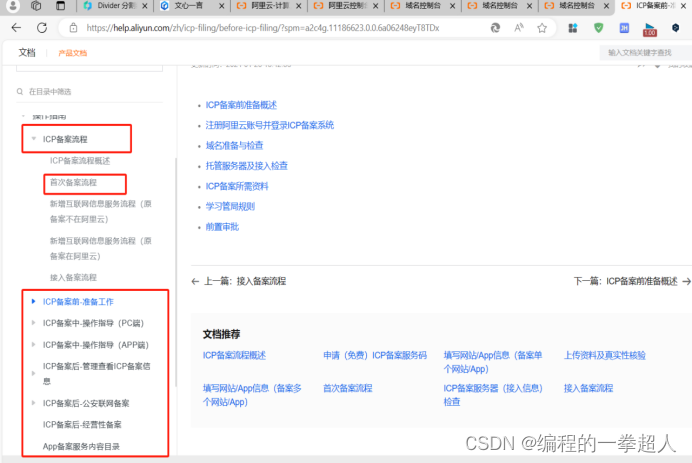Open the blue JH extension icon

(x=624, y=28)
